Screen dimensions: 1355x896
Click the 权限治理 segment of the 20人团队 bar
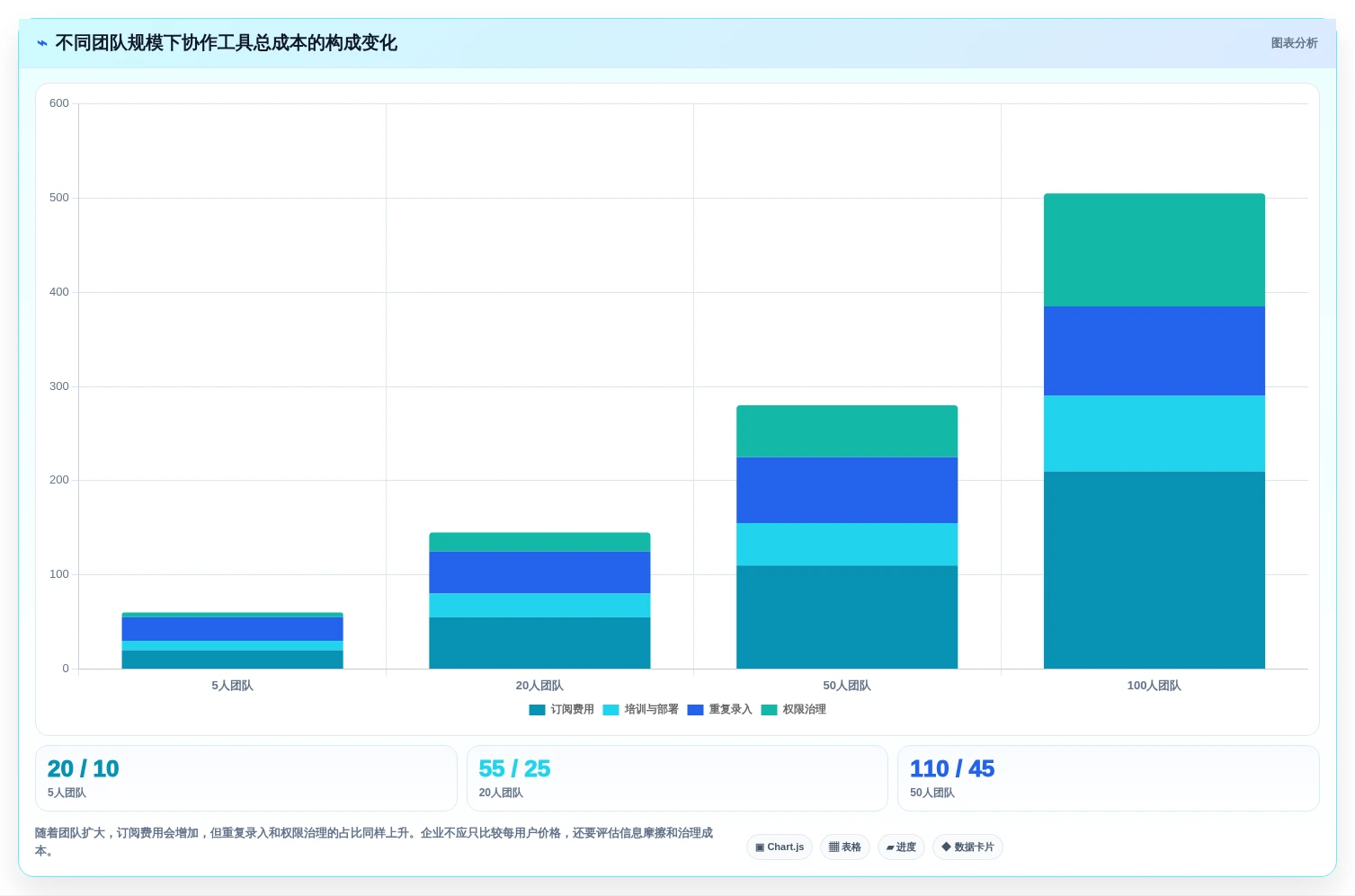pos(539,542)
